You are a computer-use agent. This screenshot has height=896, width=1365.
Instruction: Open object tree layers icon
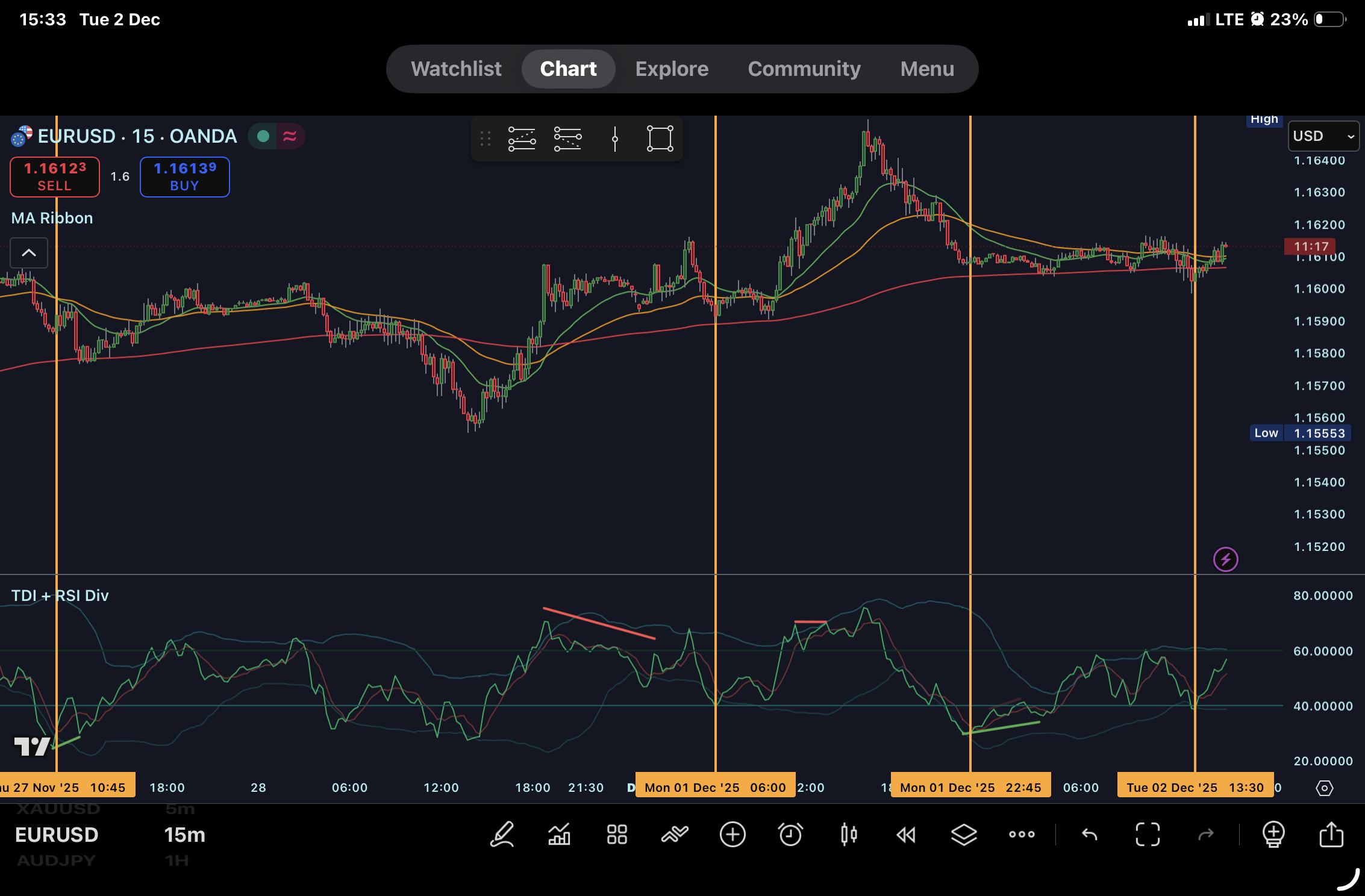(x=964, y=835)
